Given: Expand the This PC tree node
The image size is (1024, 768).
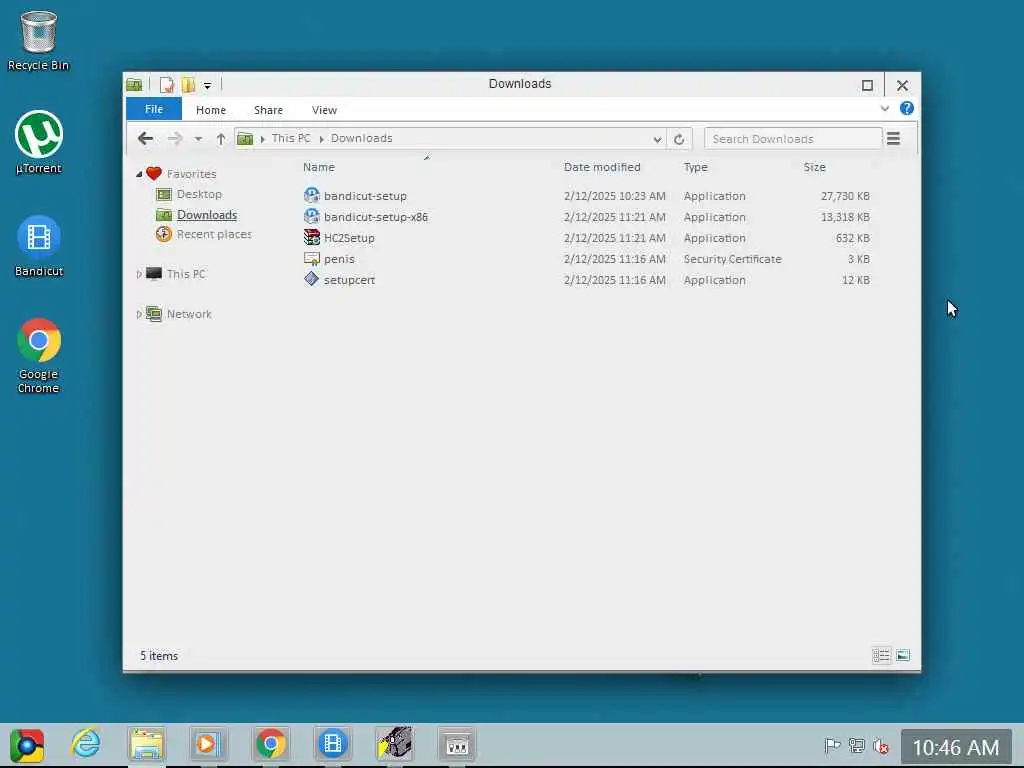Looking at the screenshot, I should pyautogui.click(x=139, y=274).
